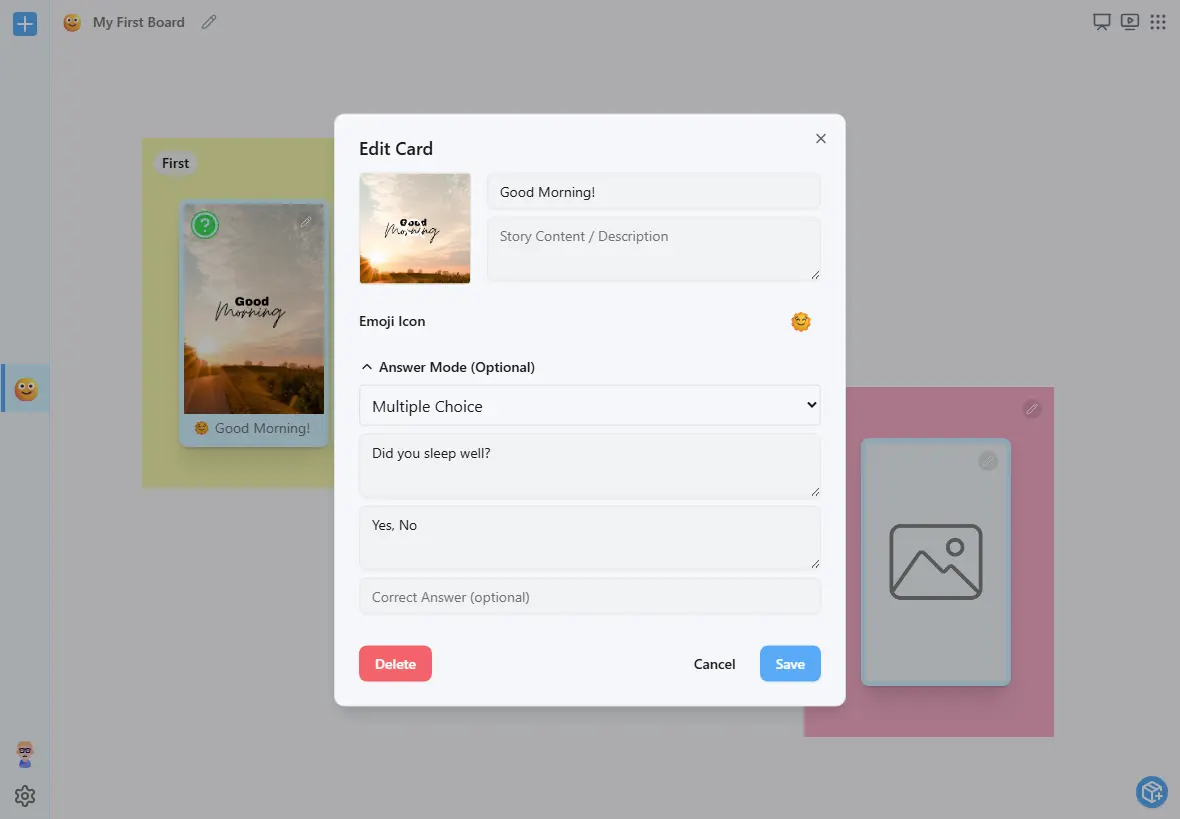Click the blue plus add button
This screenshot has height=819, width=1180.
(x=25, y=23)
